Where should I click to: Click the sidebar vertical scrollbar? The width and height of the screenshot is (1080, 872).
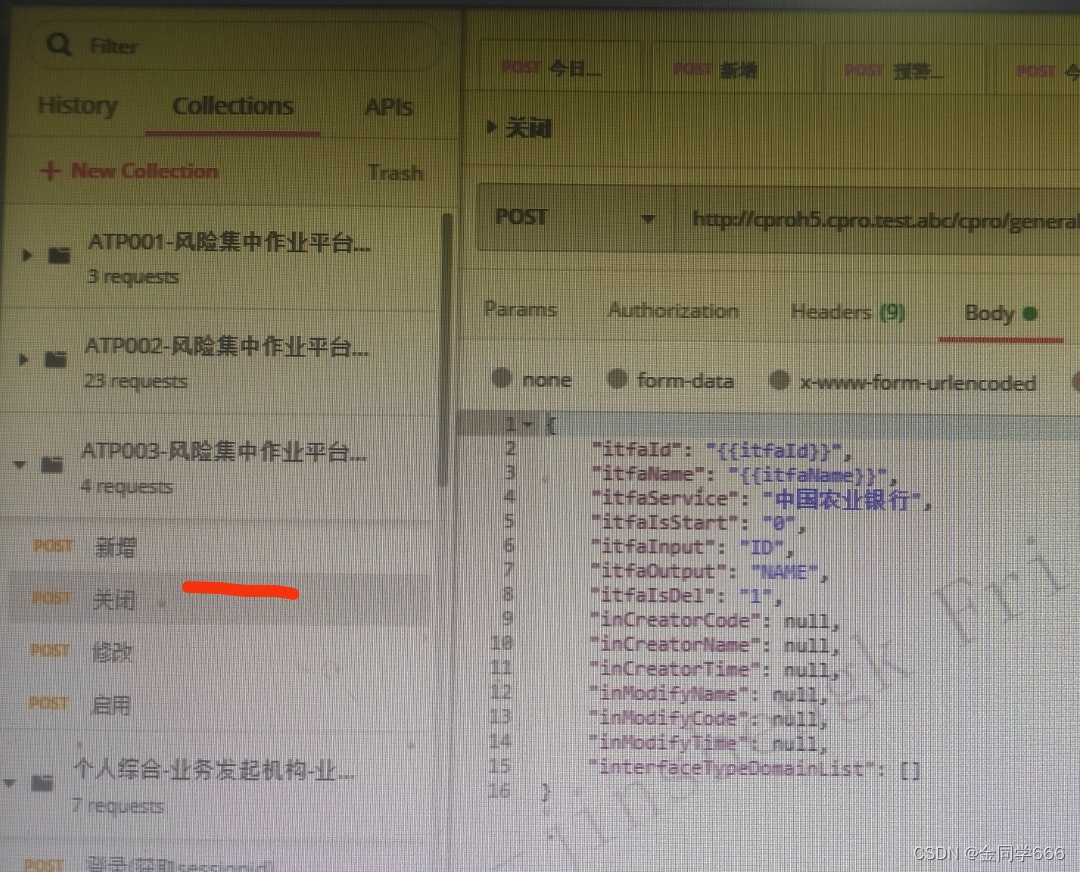(x=447, y=350)
